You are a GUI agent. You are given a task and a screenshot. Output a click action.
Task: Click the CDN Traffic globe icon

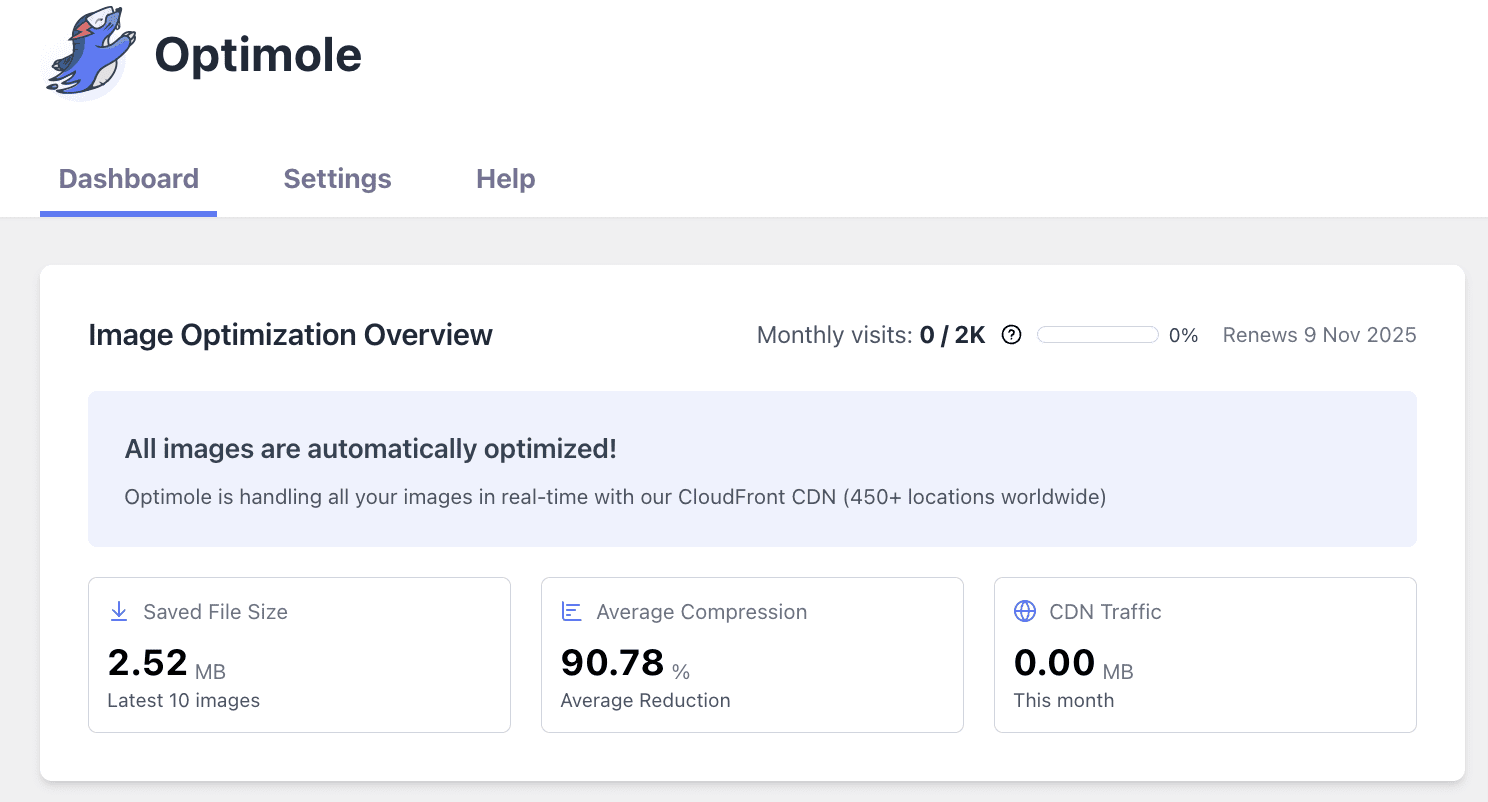pos(1025,612)
